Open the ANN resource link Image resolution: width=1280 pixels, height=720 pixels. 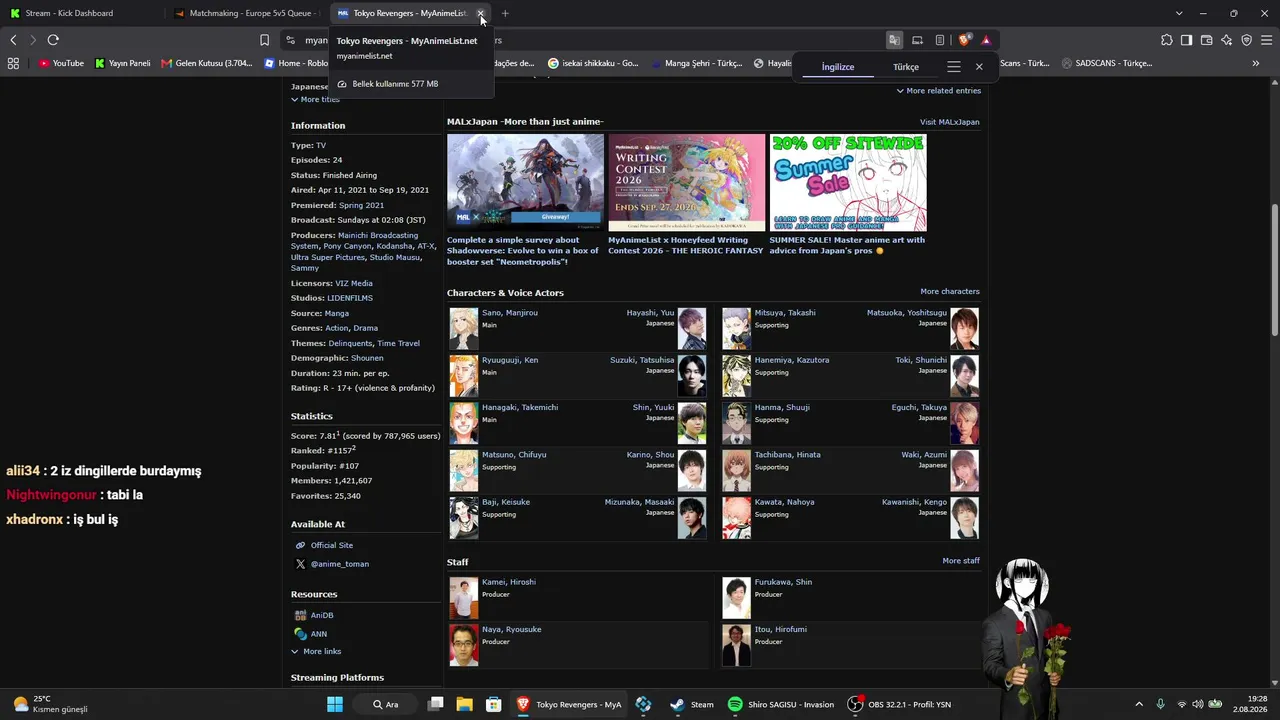click(319, 634)
